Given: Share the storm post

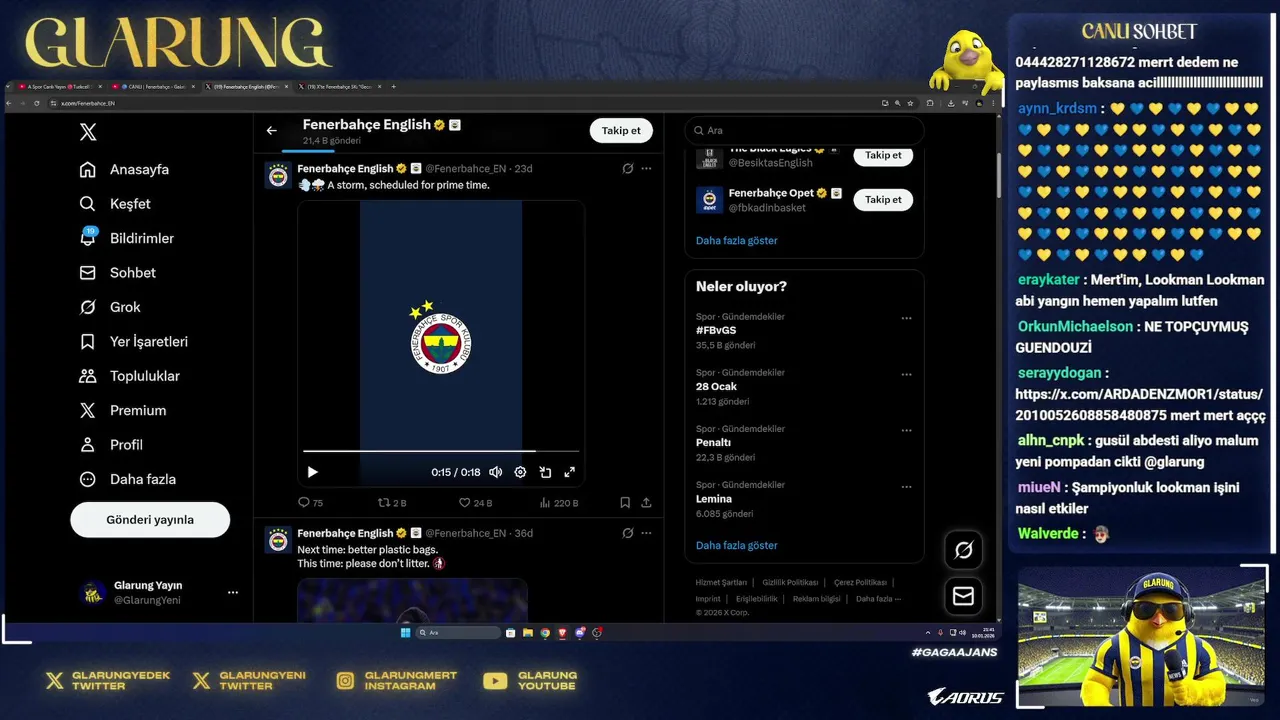Looking at the screenshot, I should (x=646, y=502).
